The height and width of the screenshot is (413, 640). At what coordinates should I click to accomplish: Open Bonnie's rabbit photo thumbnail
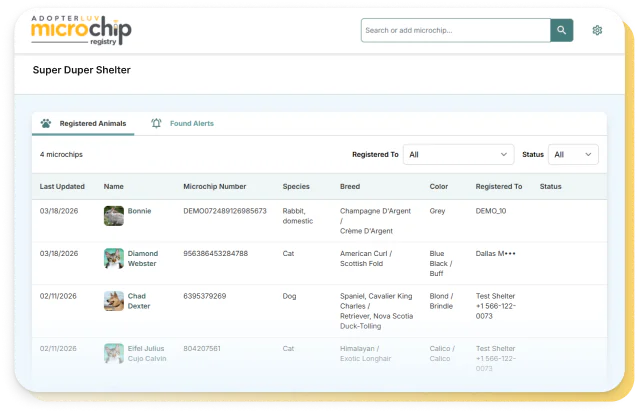click(114, 216)
